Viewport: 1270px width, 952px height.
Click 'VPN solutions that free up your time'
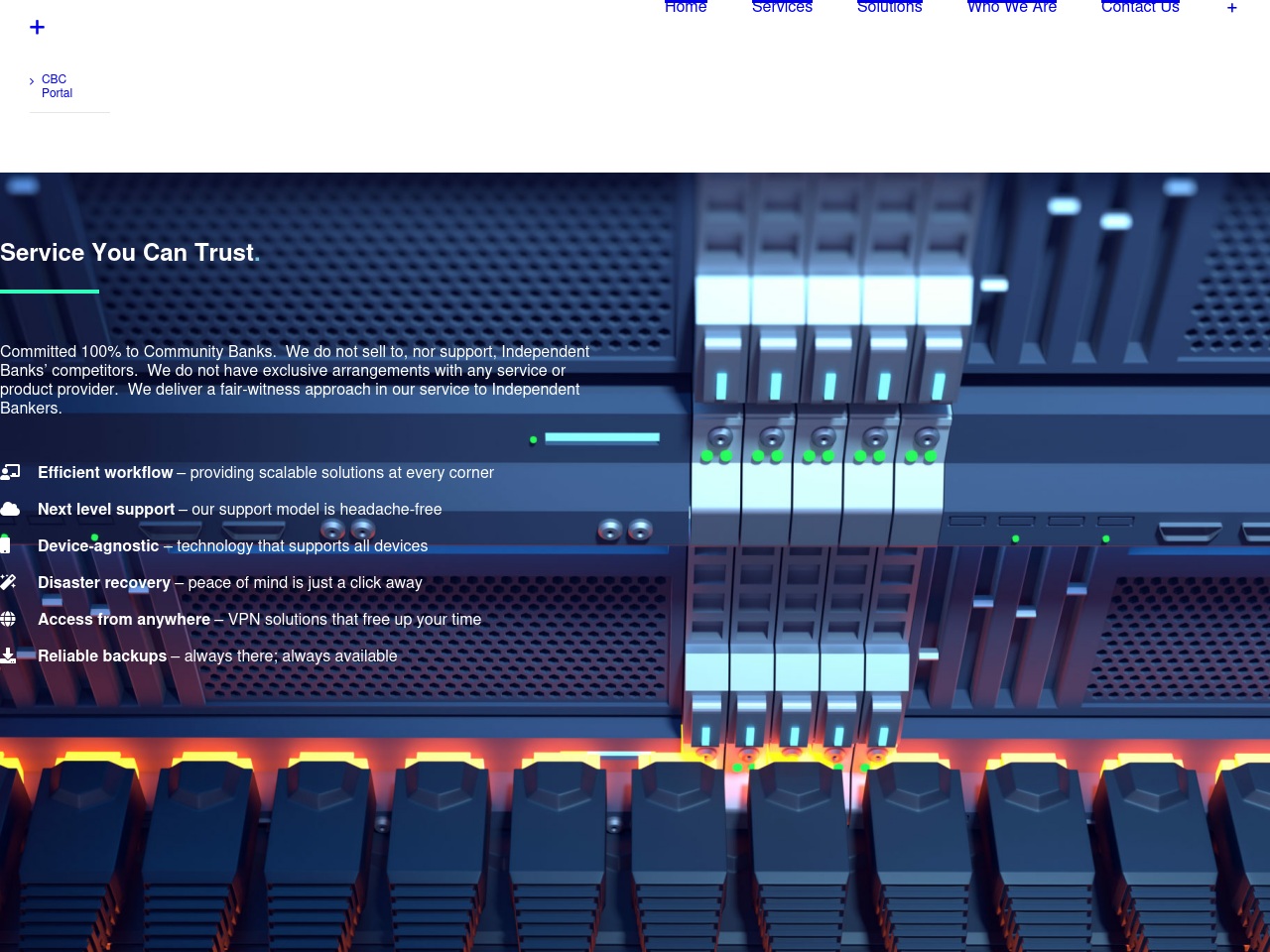click(354, 620)
